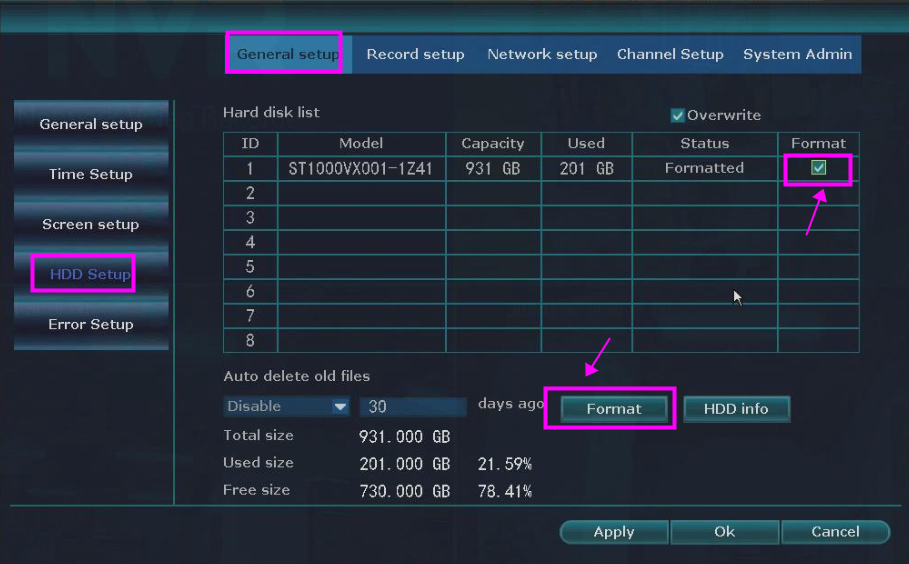Image resolution: width=909 pixels, height=564 pixels.
Task: Uncheck the Format checkbox for disk 1
Action: coord(818,168)
